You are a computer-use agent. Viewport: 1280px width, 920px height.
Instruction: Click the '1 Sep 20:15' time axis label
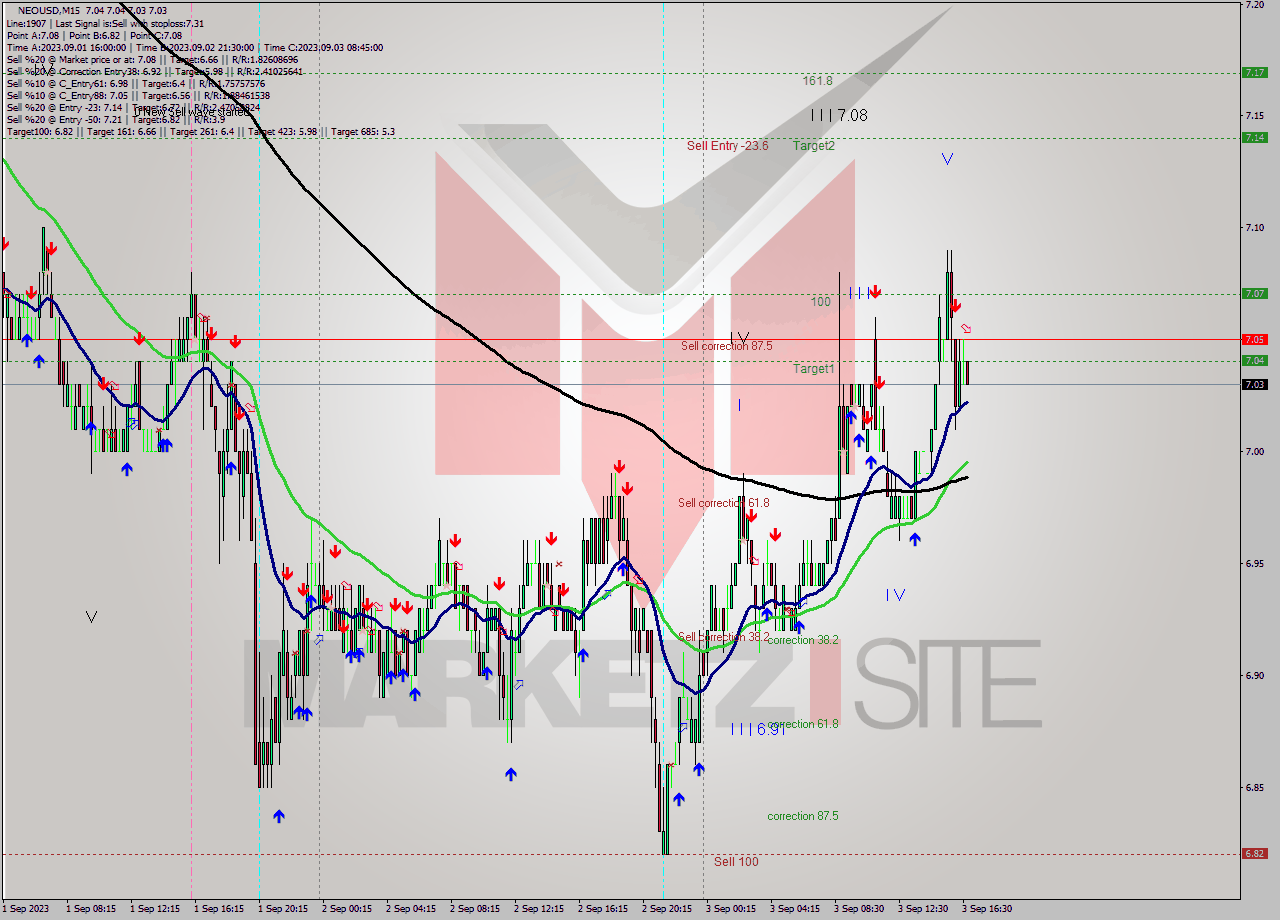click(282, 909)
